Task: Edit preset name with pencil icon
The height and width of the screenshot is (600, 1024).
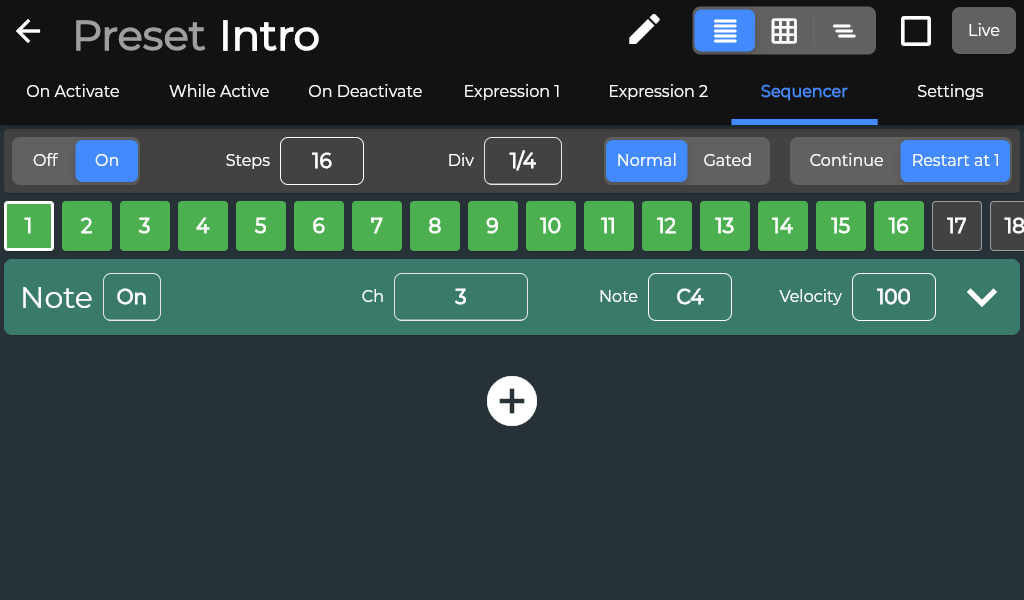Action: coord(644,30)
